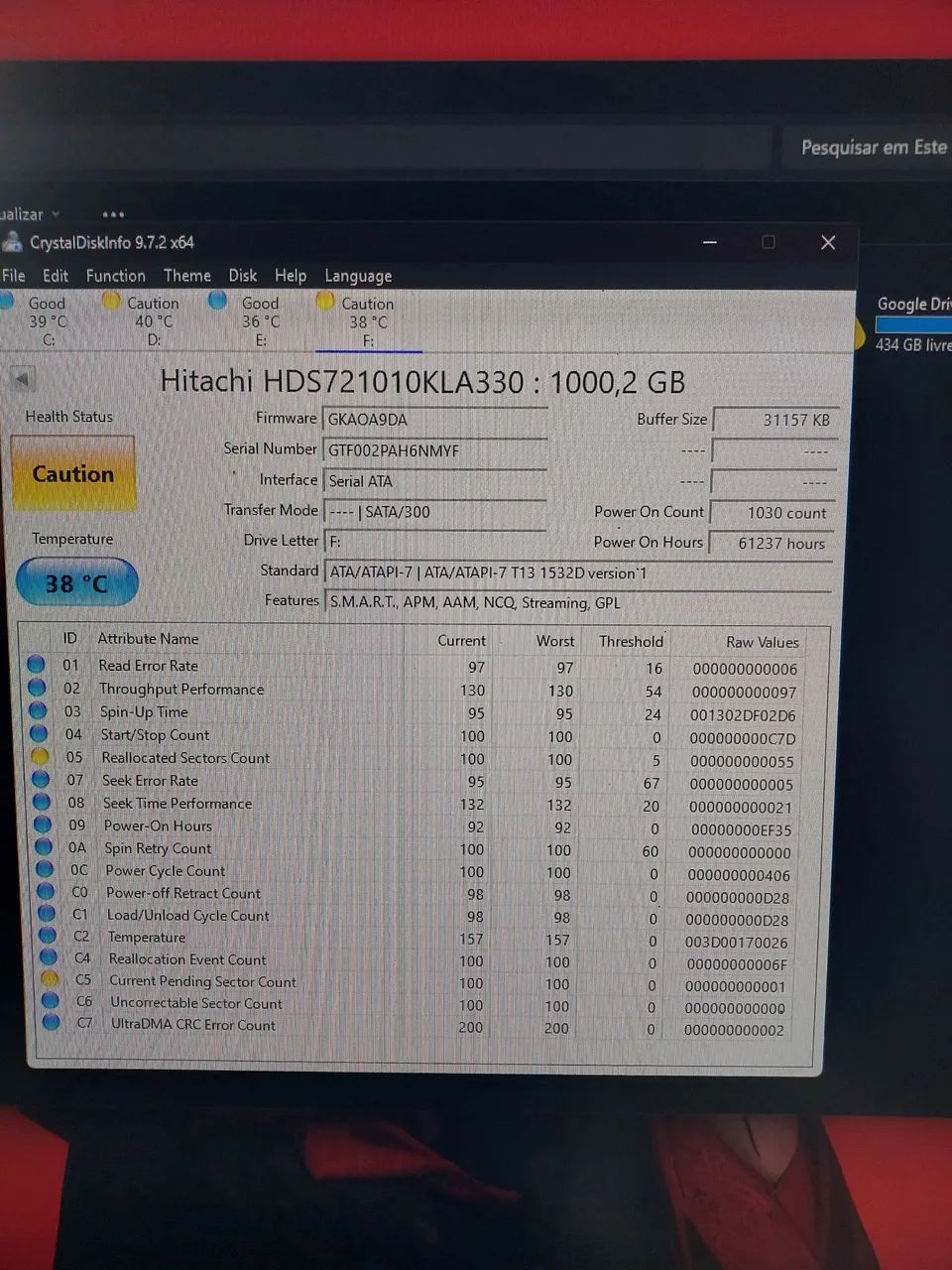
Task: Click blue status icon for Load/Unload Cycle Count
Action: 47,914
